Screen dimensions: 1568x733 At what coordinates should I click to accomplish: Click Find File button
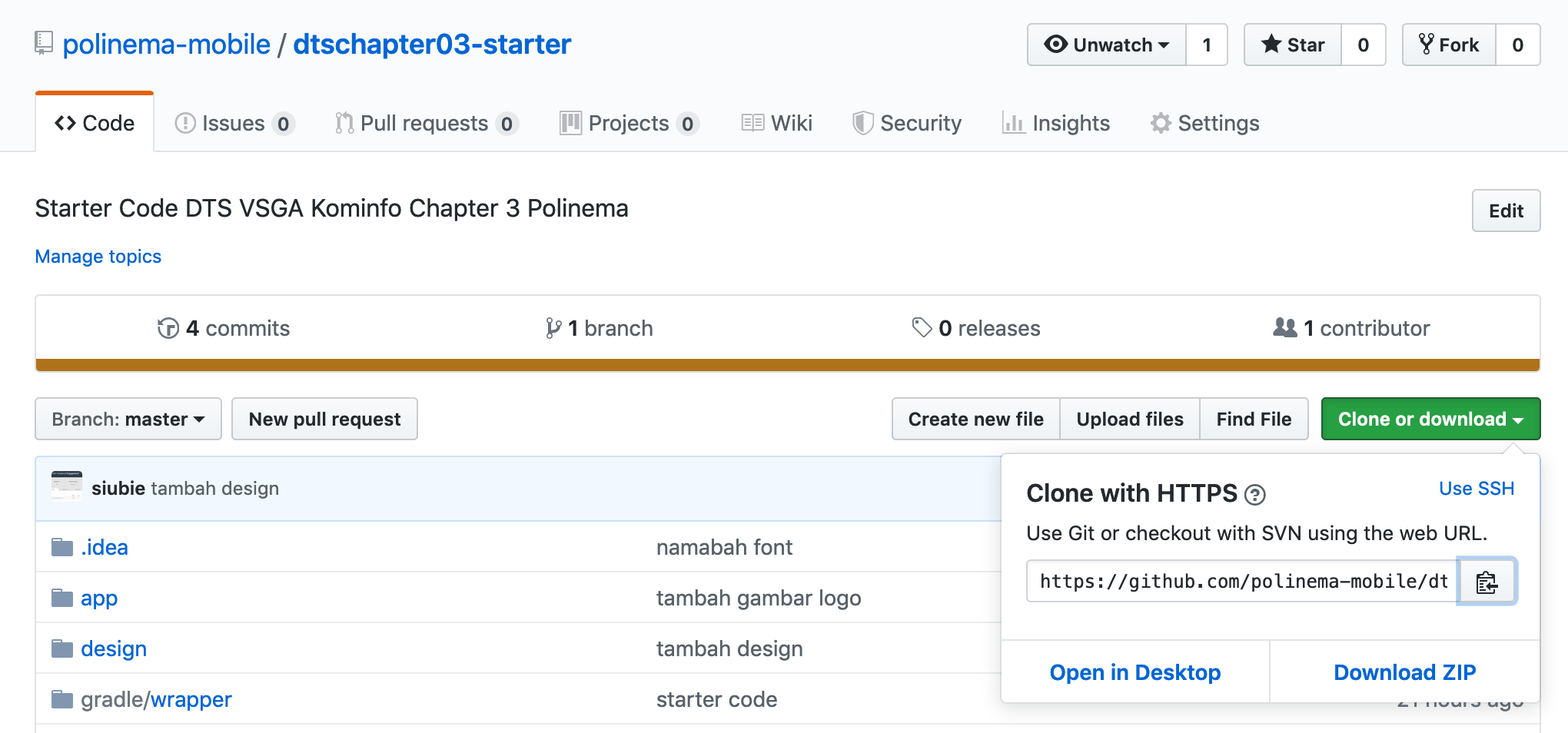pos(1254,419)
